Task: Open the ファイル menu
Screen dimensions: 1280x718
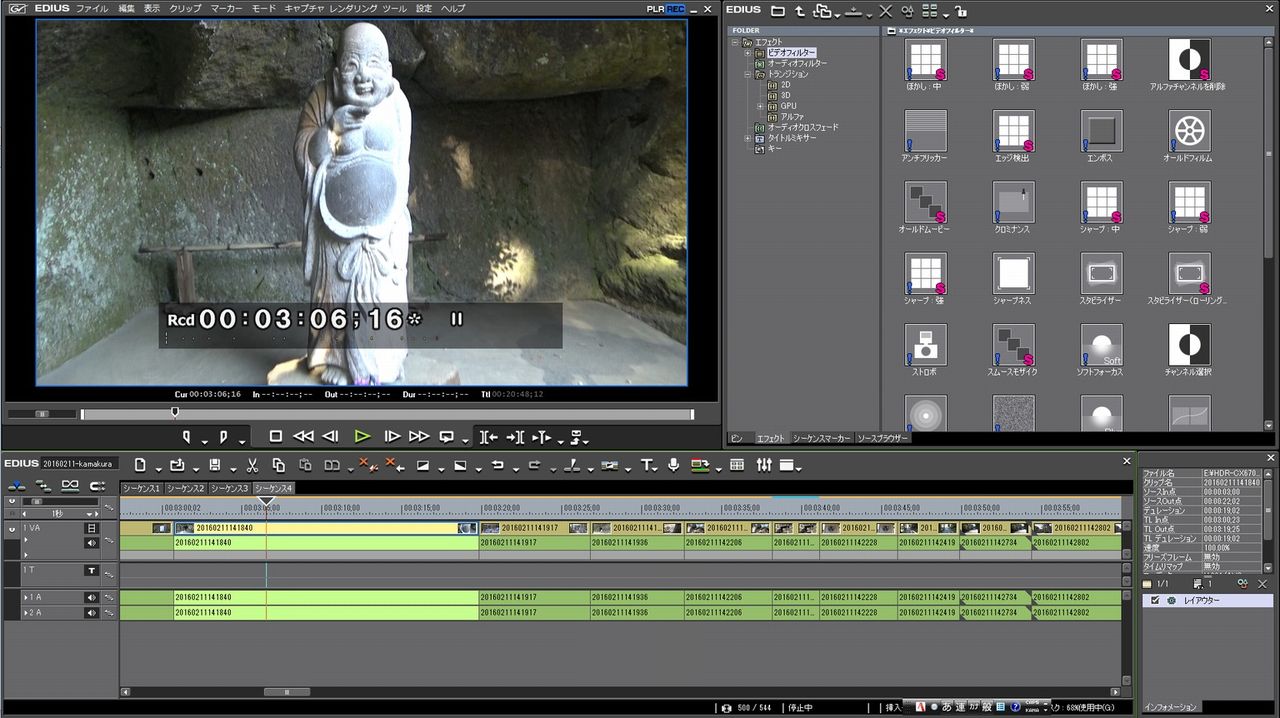Action: pos(92,8)
